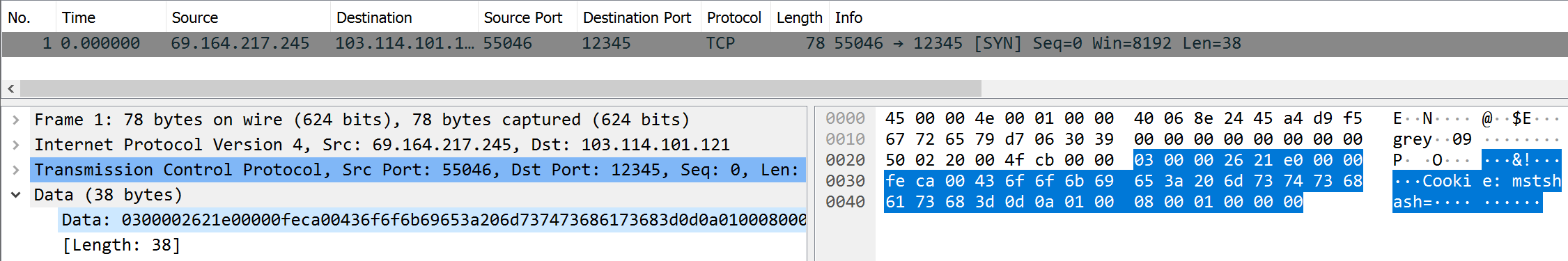This screenshot has height=261, width=1568.
Task: Expand the Transmission Control Protocol node
Action: tap(15, 170)
